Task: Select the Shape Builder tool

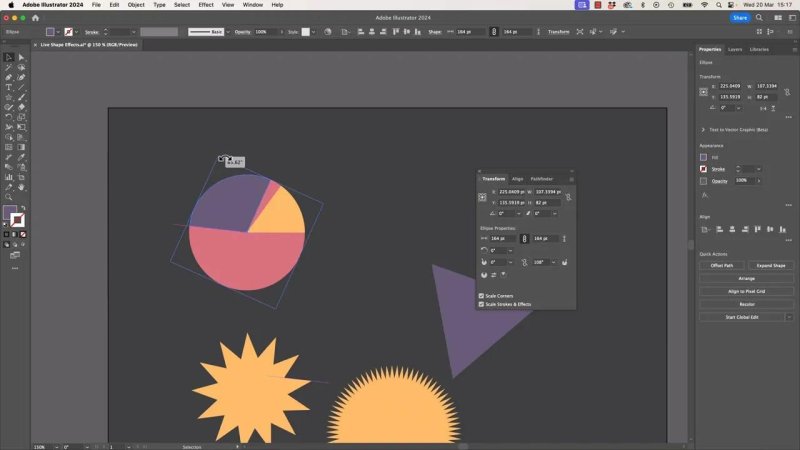Action: coord(9,137)
